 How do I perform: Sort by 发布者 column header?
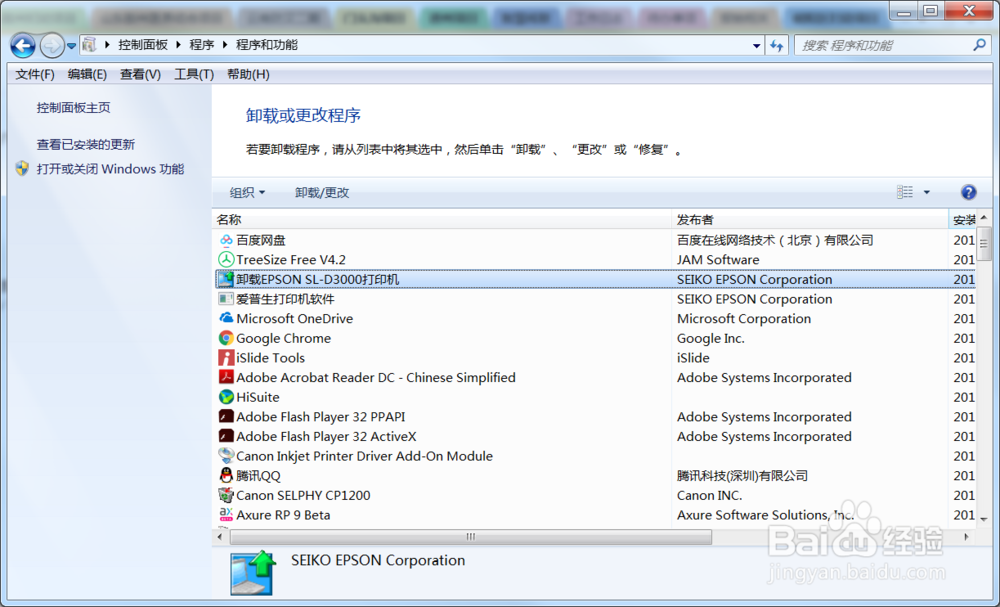(x=810, y=220)
